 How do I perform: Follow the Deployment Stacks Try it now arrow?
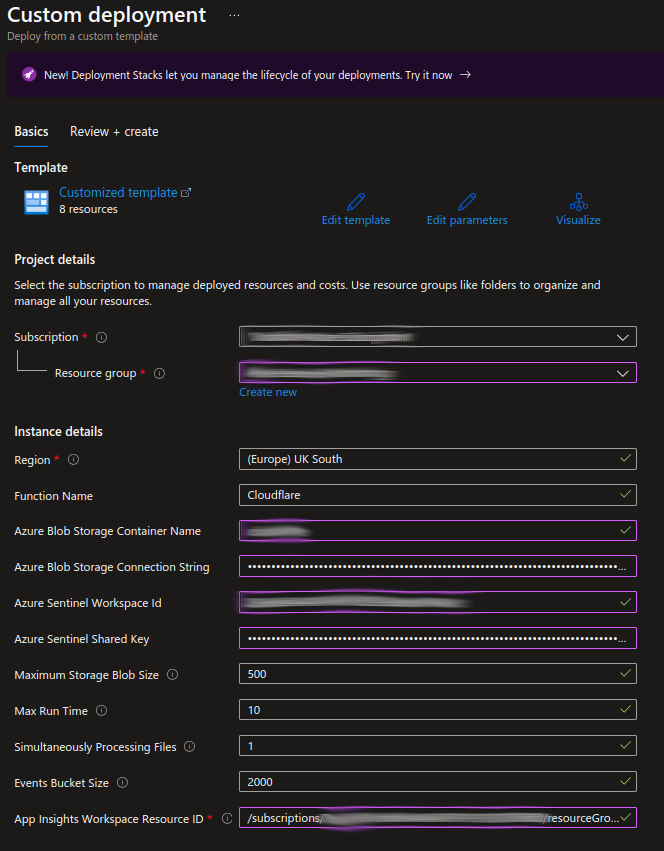465,74
